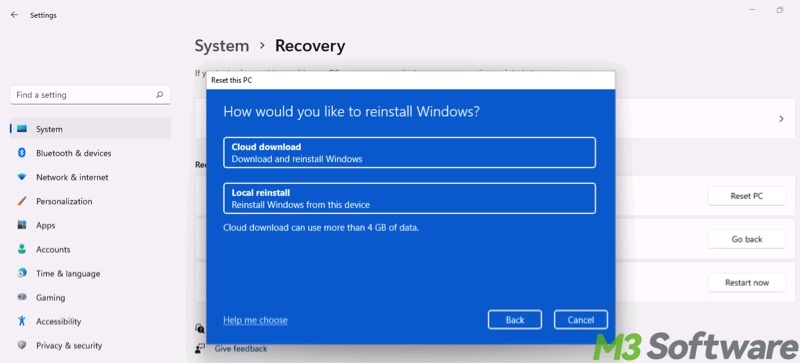Click the System monitor icon in sidebar
This screenshot has width=800, height=363.
click(x=21, y=129)
